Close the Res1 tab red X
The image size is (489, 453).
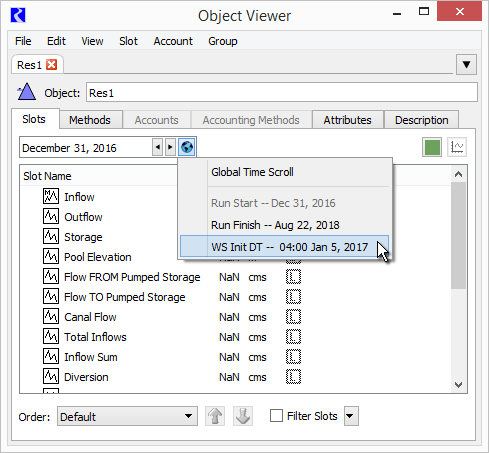coord(51,65)
